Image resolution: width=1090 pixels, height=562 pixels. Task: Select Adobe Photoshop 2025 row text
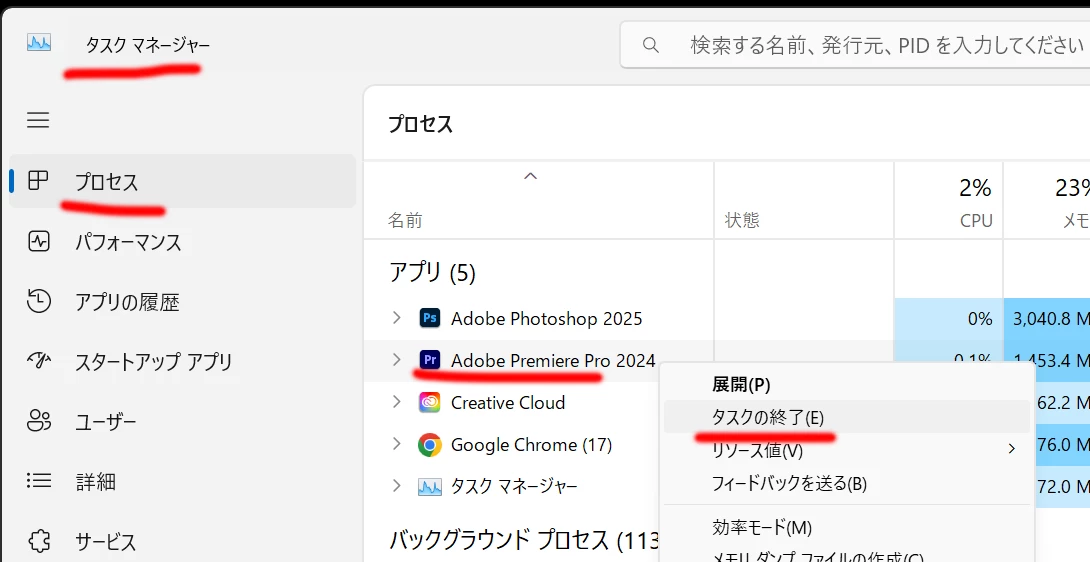tap(546, 319)
